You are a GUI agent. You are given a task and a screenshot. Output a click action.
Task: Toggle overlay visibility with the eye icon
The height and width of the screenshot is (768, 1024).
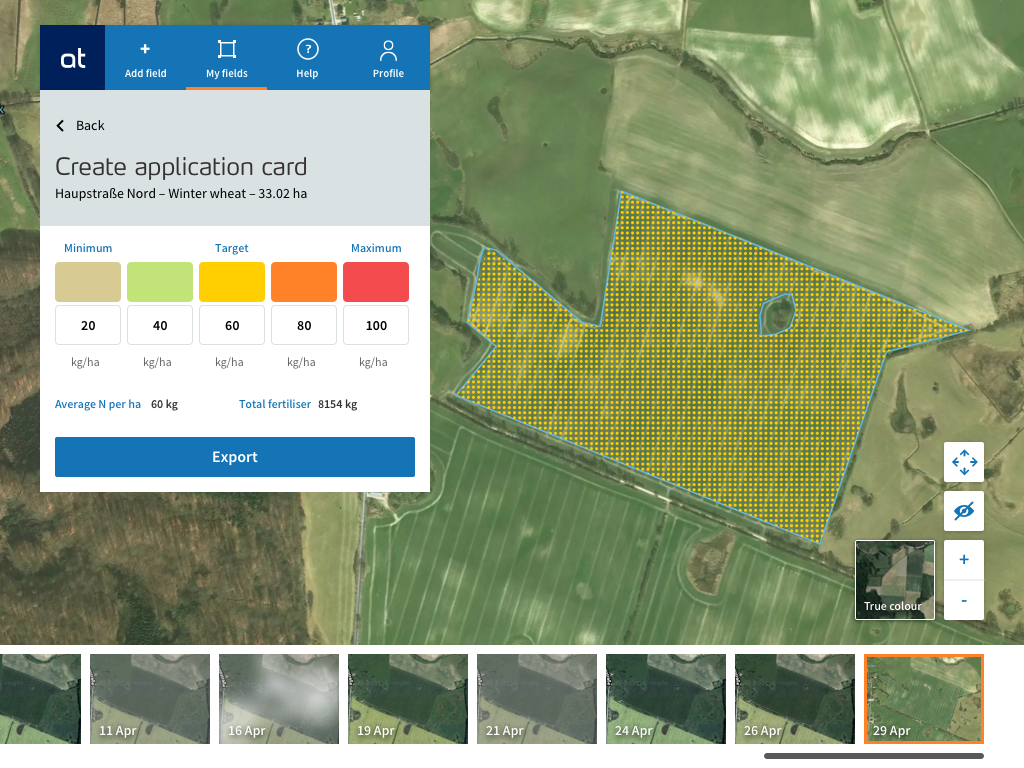point(963,510)
